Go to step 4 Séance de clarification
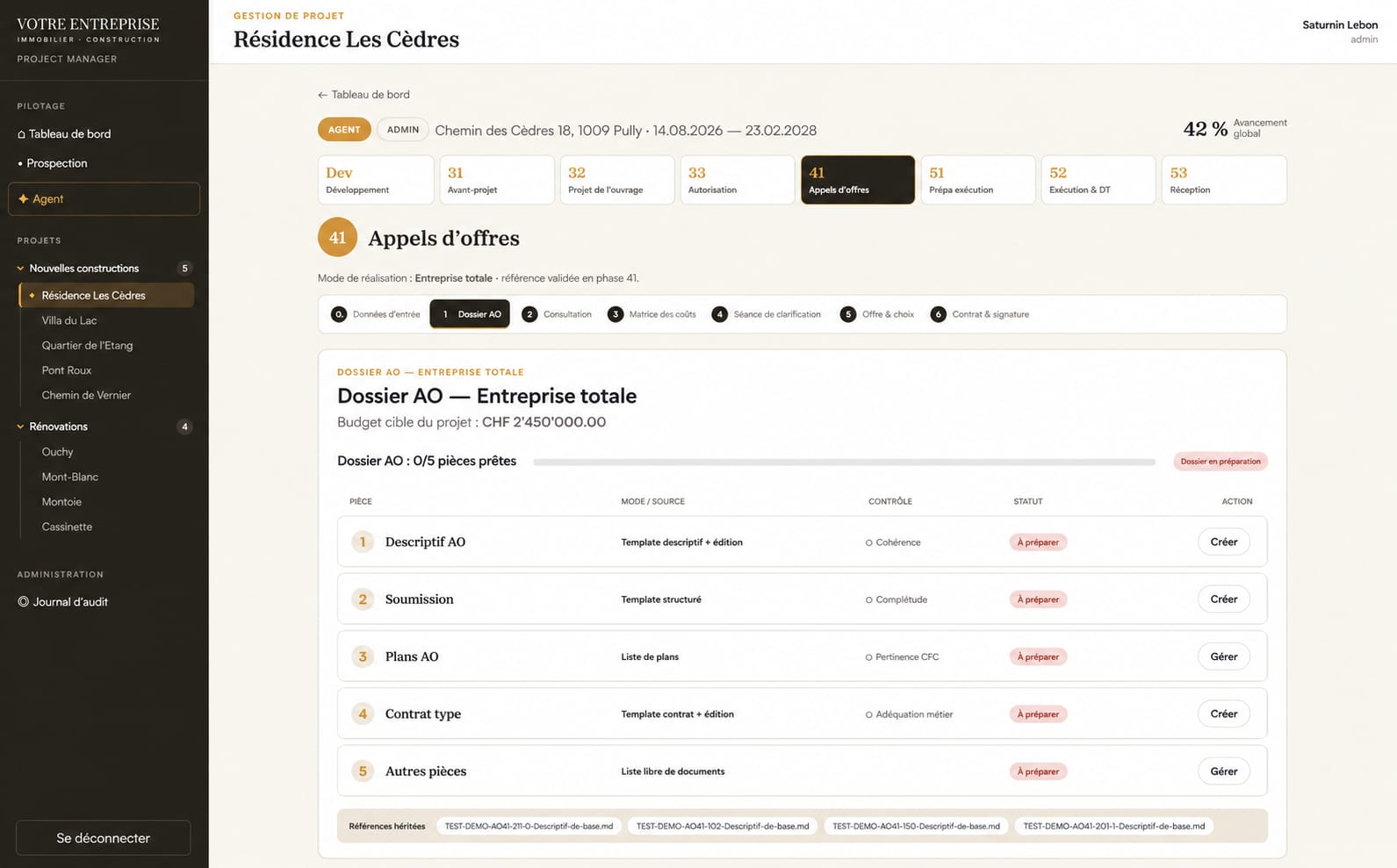 tap(767, 314)
